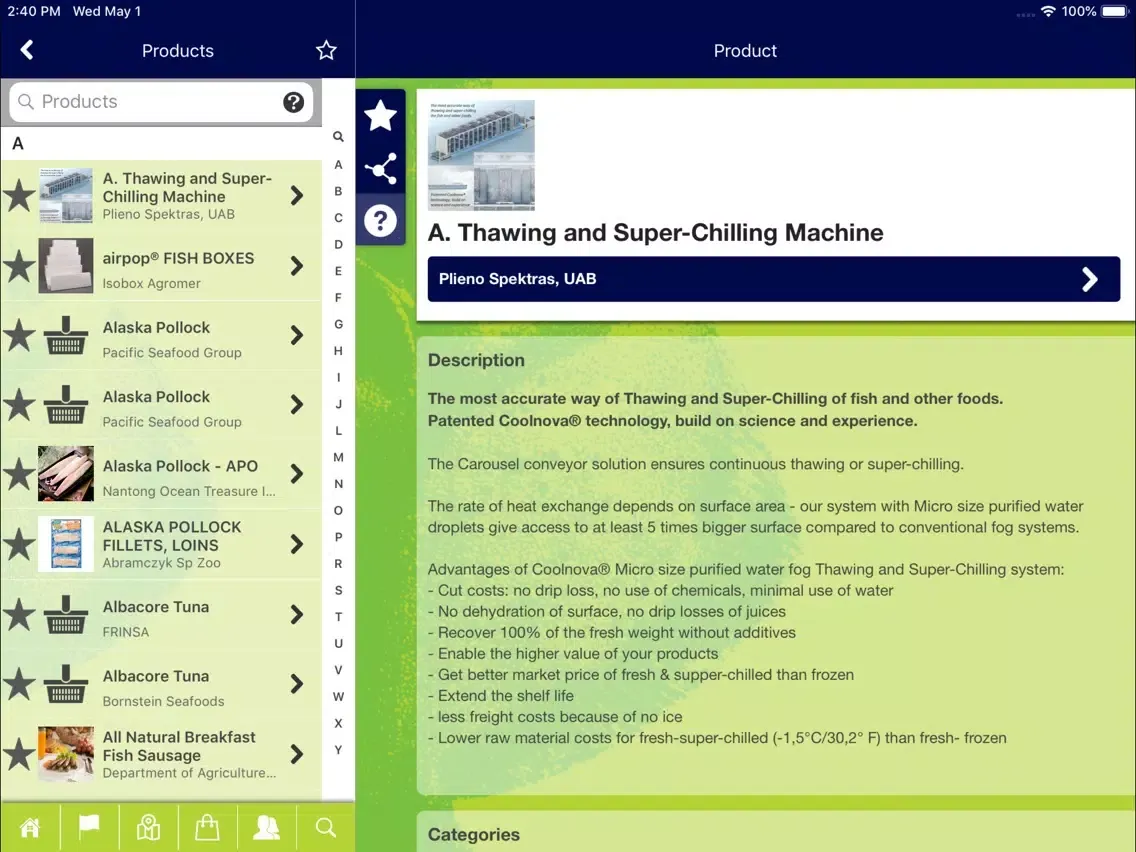This screenshot has height=852, width=1136.
Task: Star the second Alaska Pollock item
Action: pos(19,404)
